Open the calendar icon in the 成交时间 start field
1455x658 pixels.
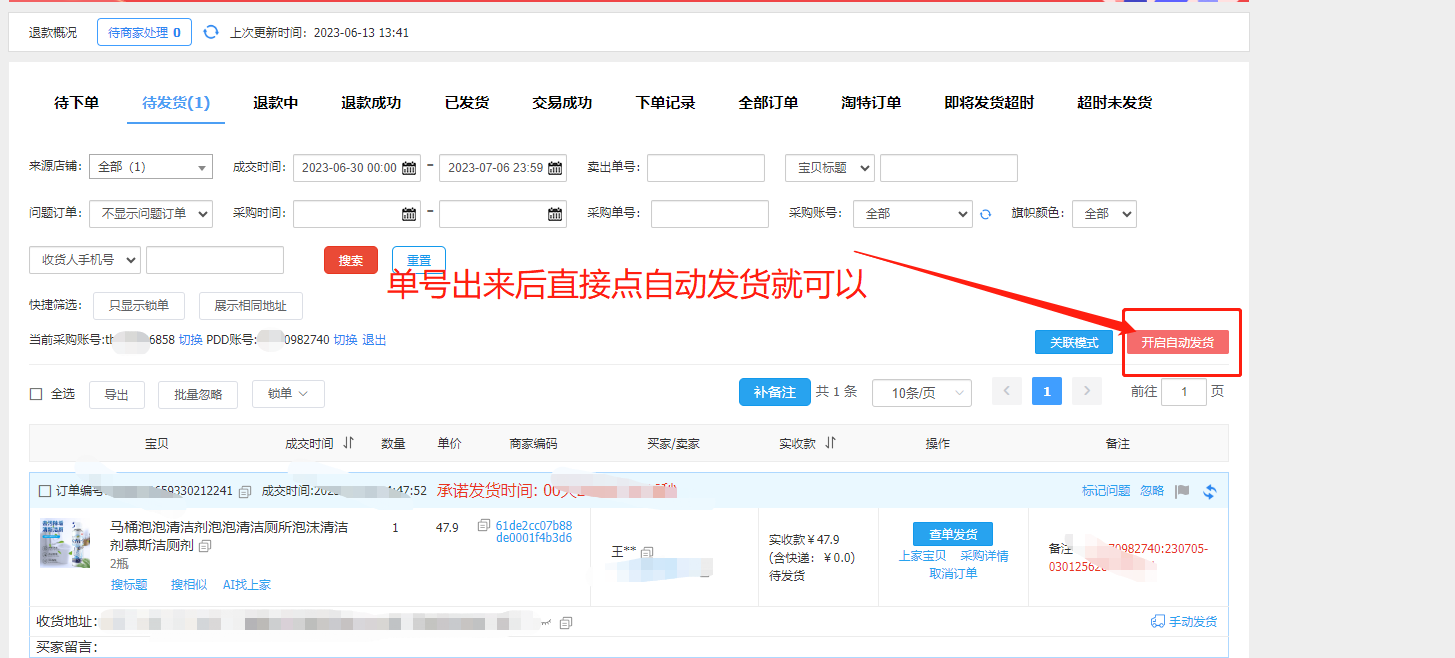(x=409, y=168)
